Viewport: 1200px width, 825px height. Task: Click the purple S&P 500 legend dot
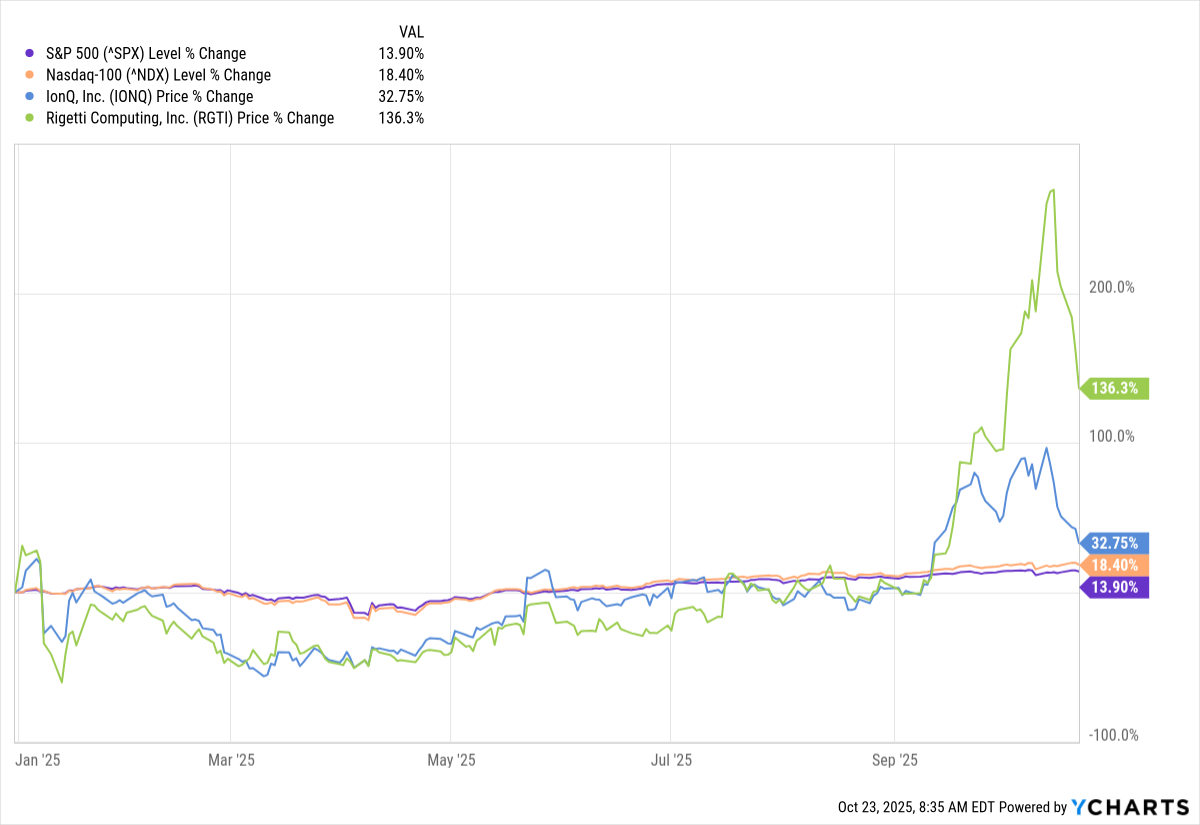[28, 53]
